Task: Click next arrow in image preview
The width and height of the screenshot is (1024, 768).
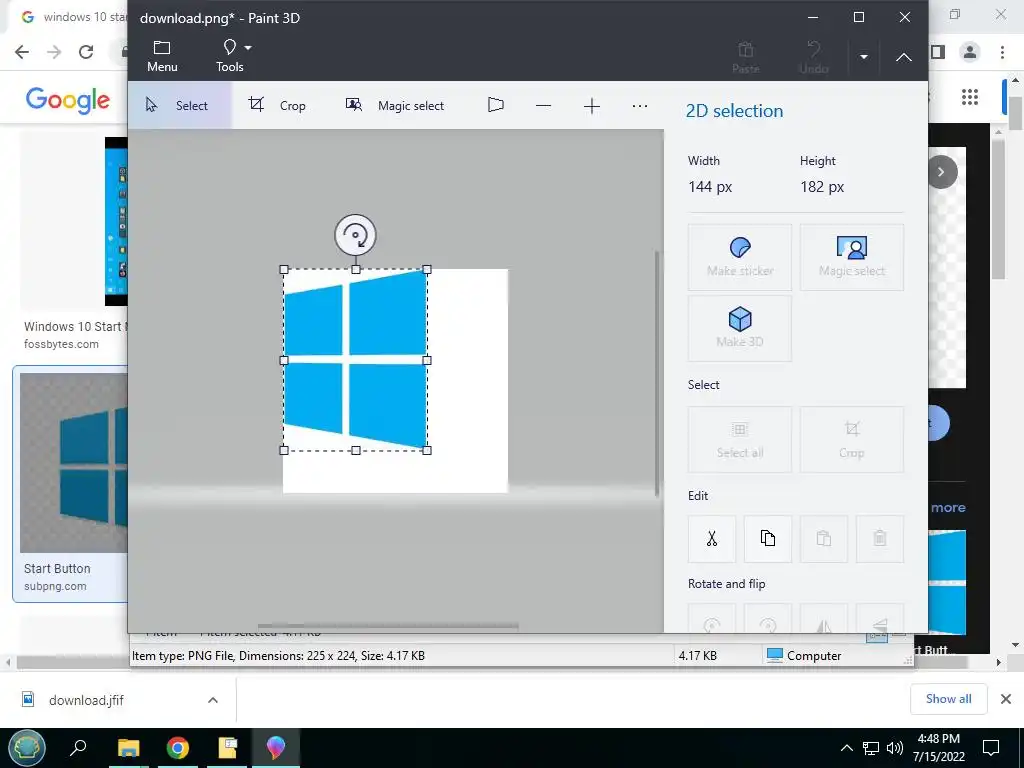Action: 941,172
